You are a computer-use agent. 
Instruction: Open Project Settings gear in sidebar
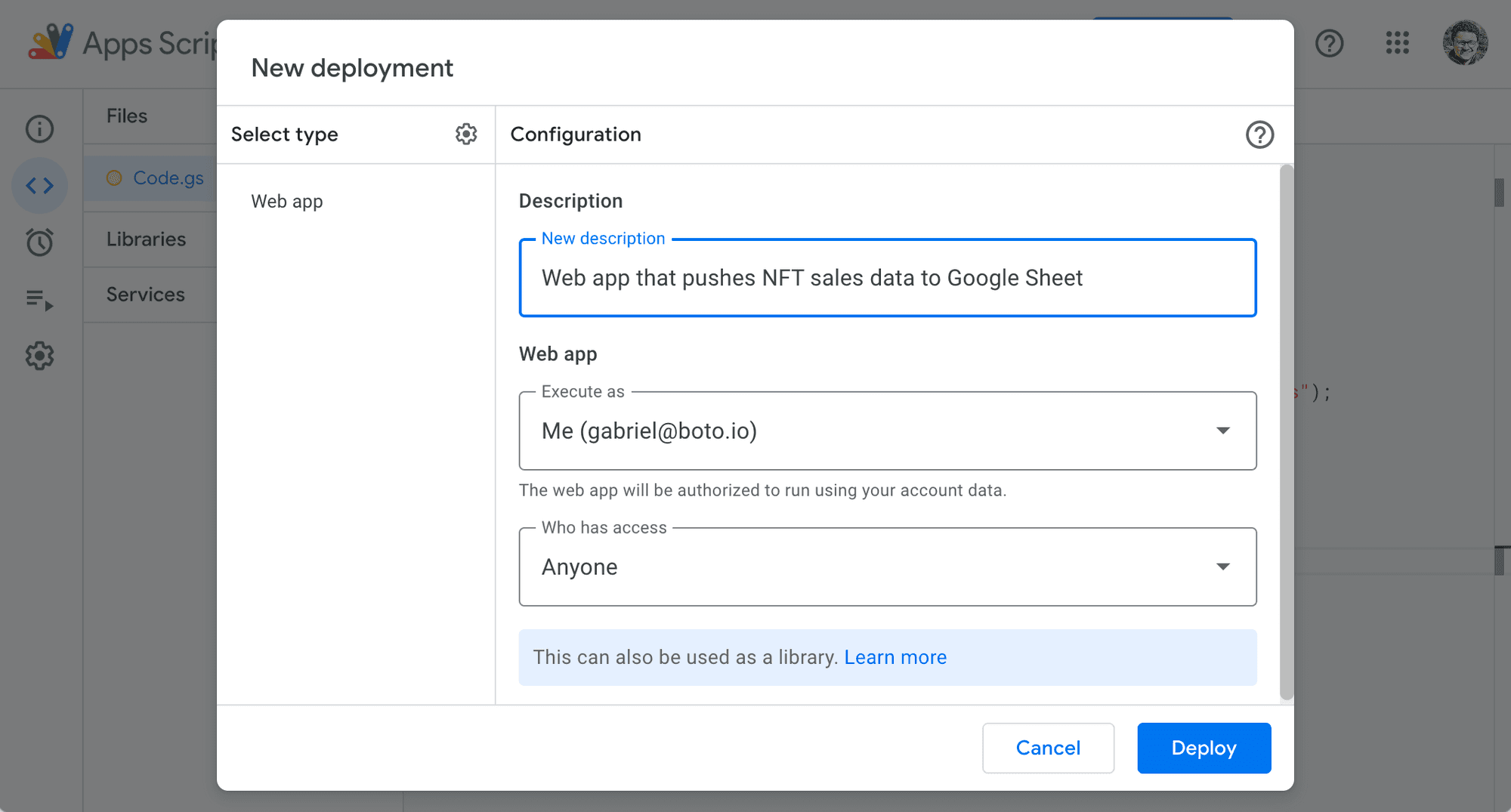pyautogui.click(x=39, y=356)
